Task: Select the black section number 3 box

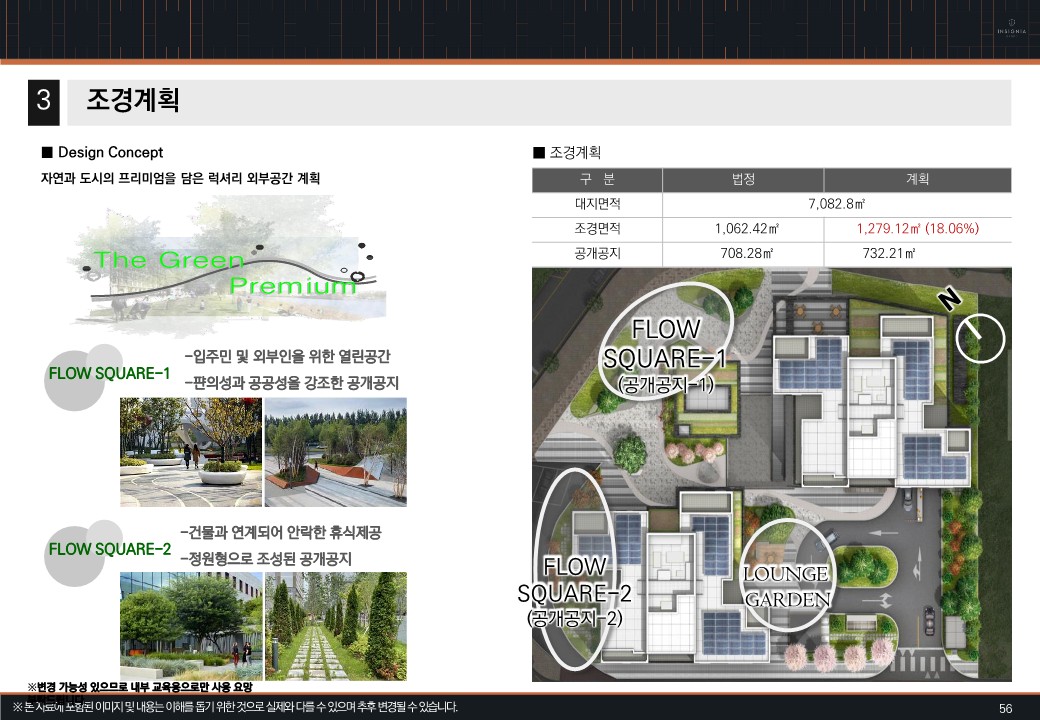Action: (x=44, y=102)
